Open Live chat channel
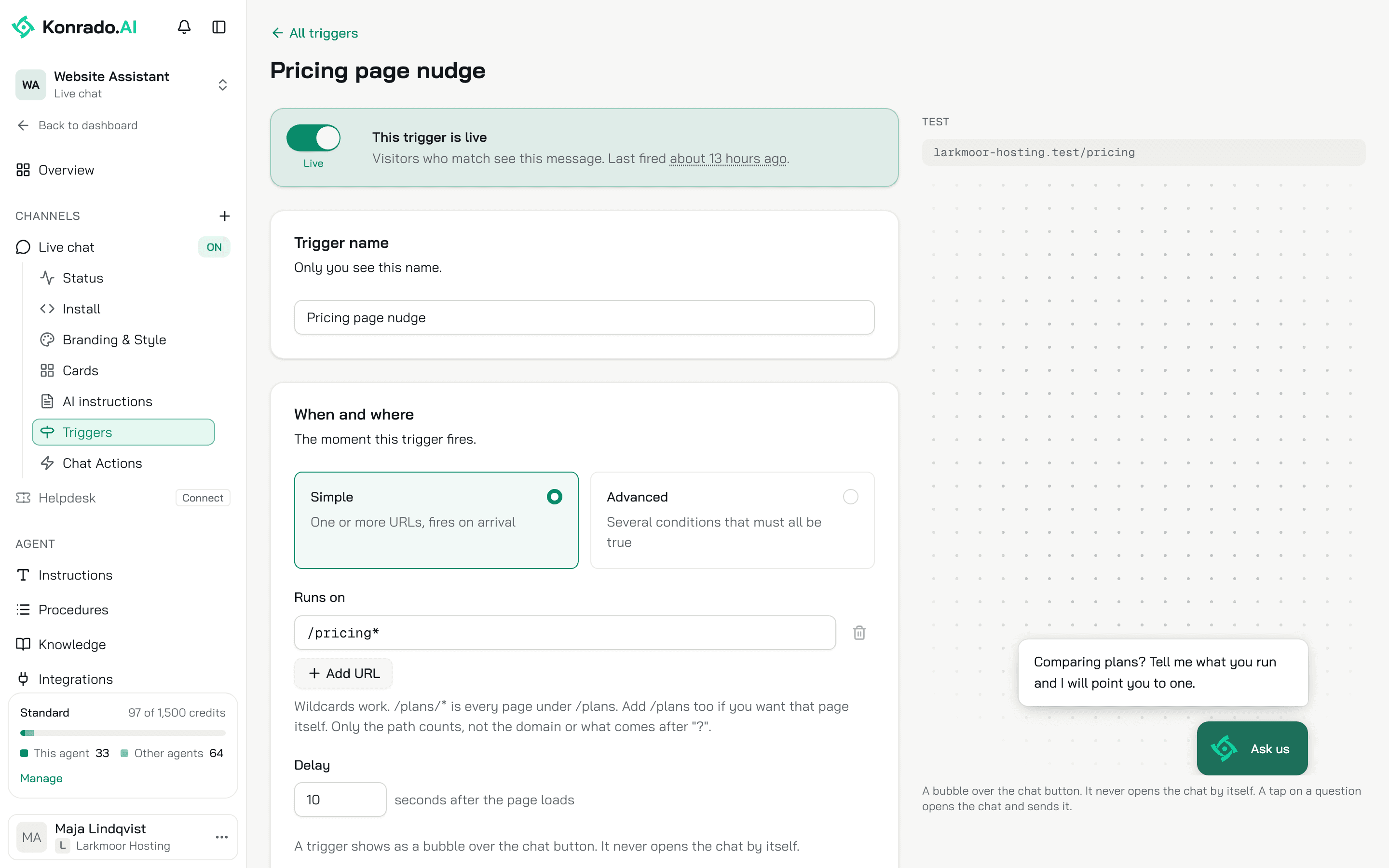Viewport: 1389px width, 868px height. coord(67,247)
